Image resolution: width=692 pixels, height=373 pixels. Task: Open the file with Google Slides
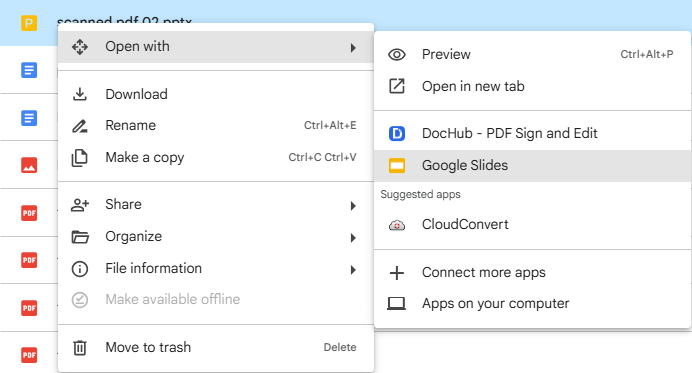pos(533,166)
